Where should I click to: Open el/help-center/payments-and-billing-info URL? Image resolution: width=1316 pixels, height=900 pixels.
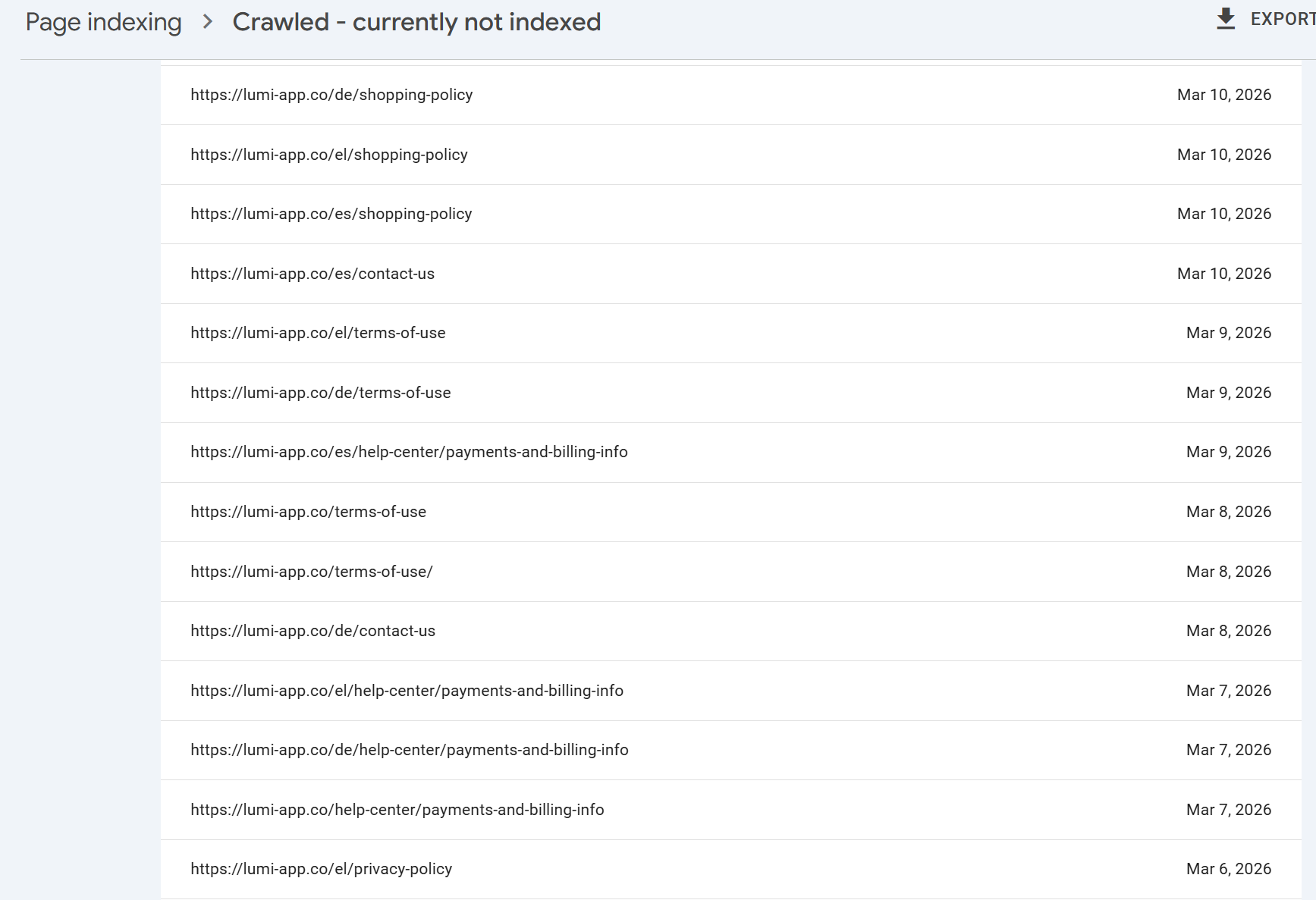tap(407, 691)
